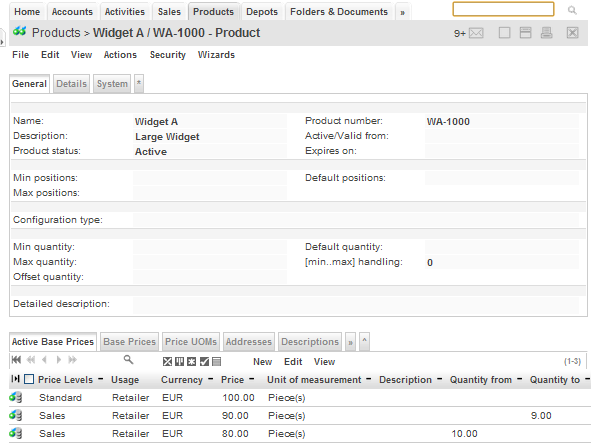
Task: Switch to the Base Prices tab
Action: click(129, 342)
